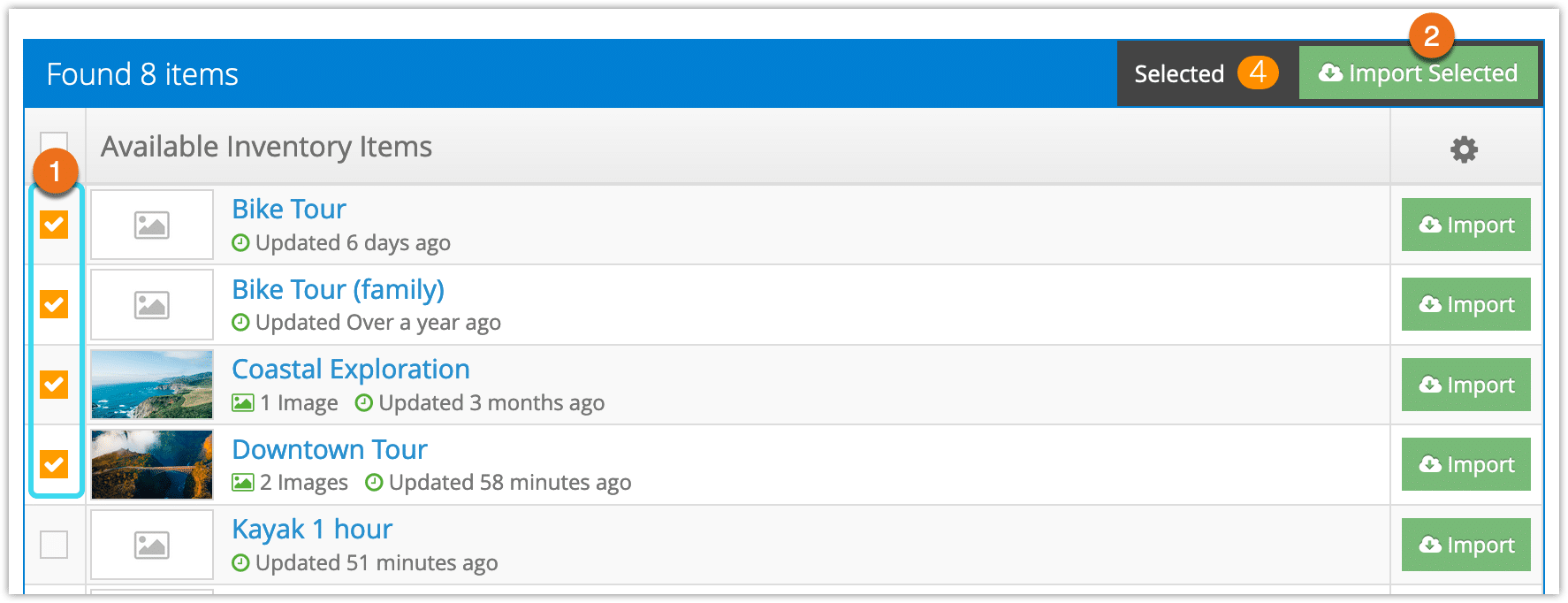Click Kayak 1 hour placeholder image

[x=152, y=545]
